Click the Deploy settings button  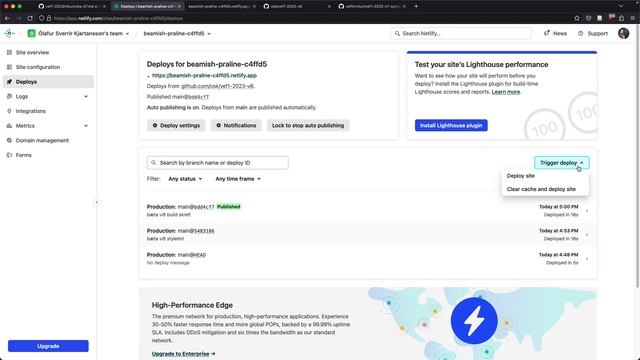176,125
